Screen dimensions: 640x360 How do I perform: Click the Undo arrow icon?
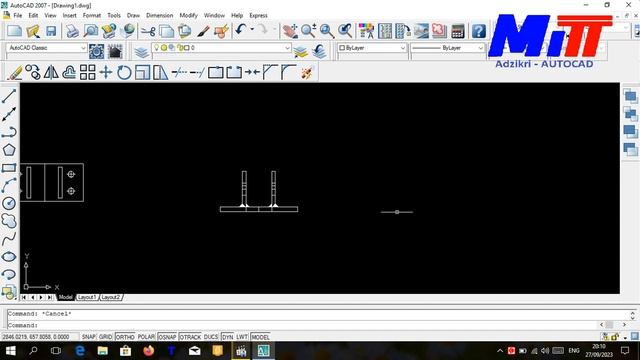pos(240,30)
